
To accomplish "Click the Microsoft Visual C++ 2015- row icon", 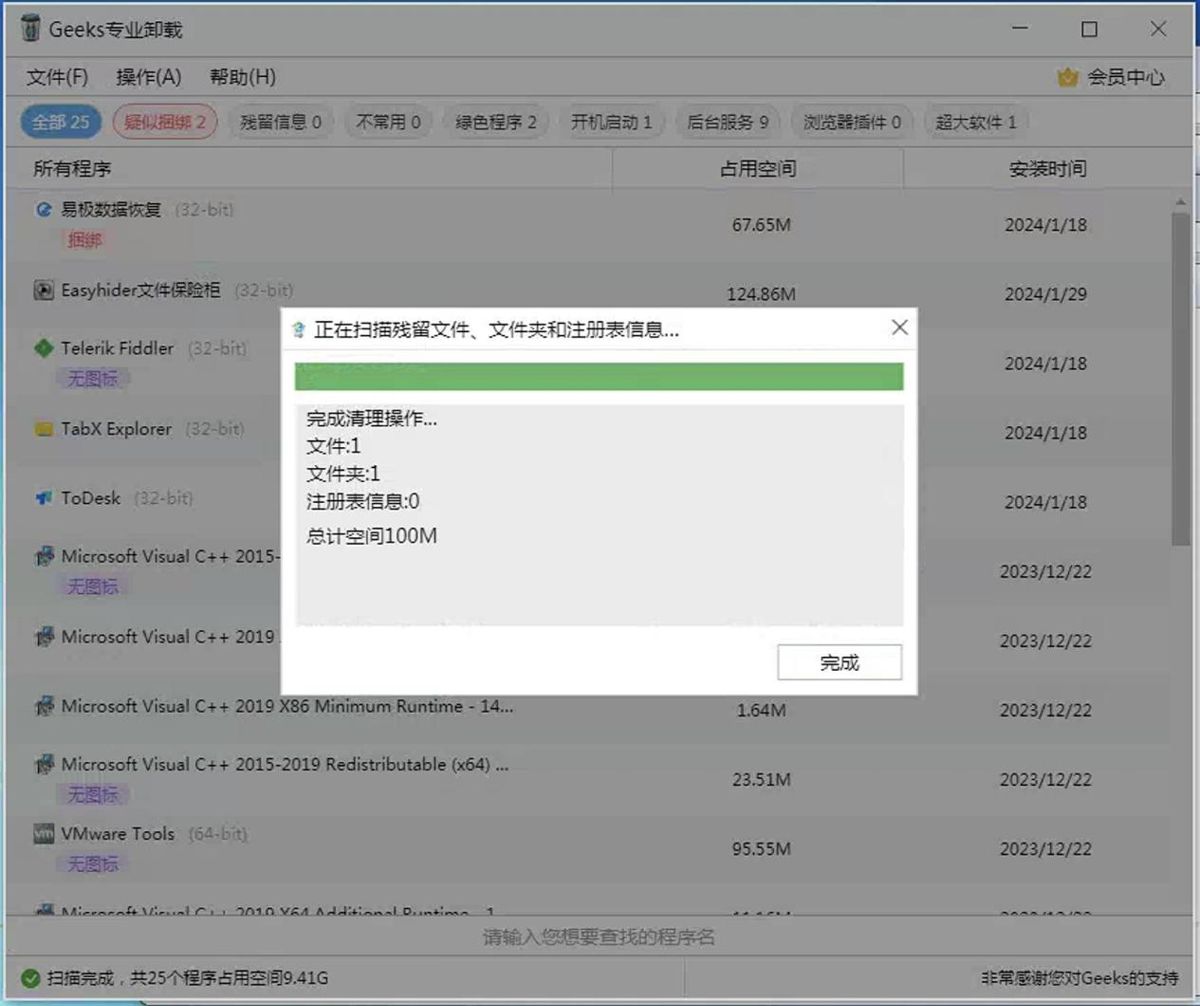I will tap(43, 557).
